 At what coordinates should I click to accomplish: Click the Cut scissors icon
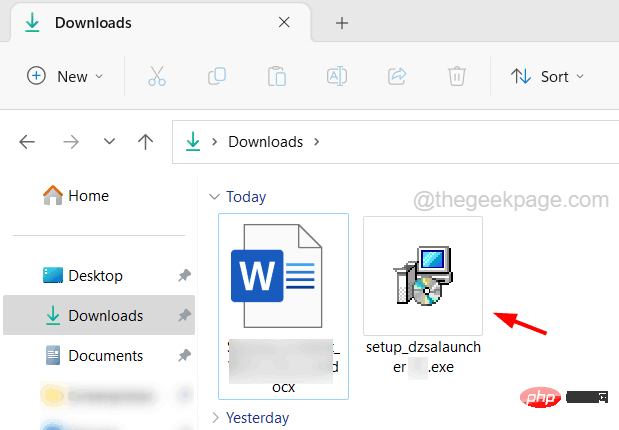[x=157, y=76]
